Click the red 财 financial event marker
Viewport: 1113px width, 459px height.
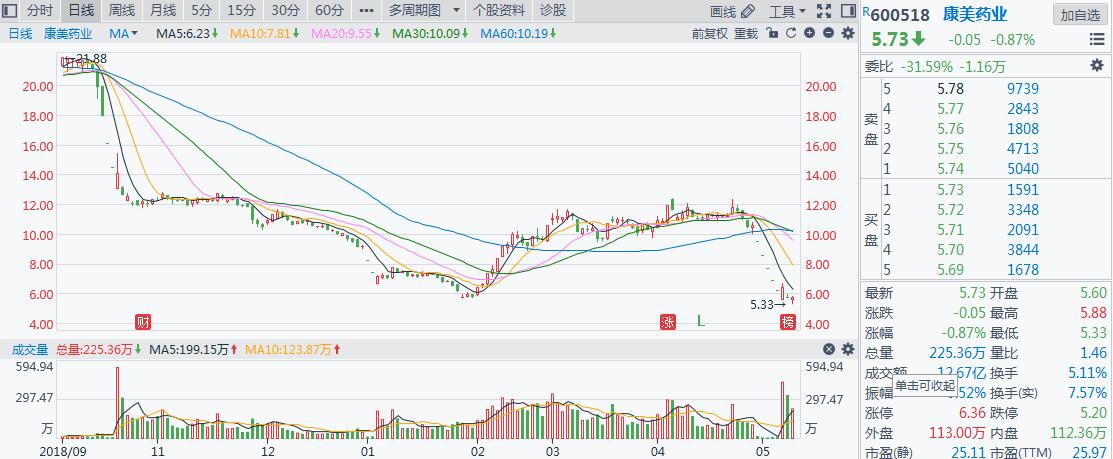[x=143, y=322]
